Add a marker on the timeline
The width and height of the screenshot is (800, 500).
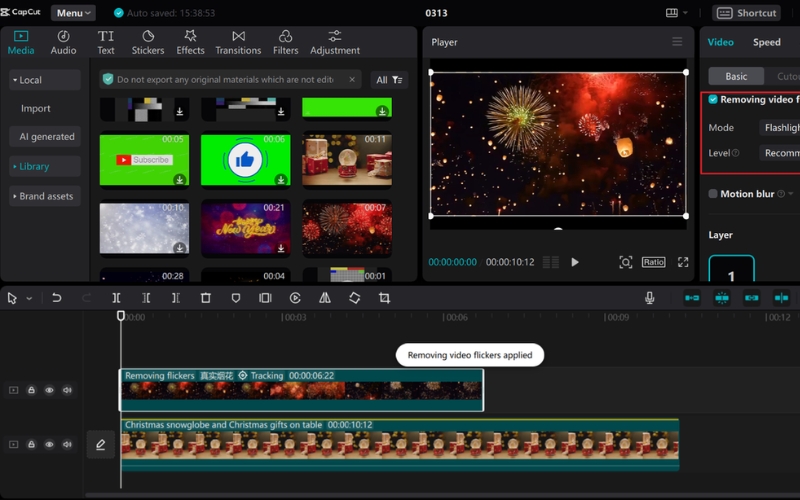236,298
